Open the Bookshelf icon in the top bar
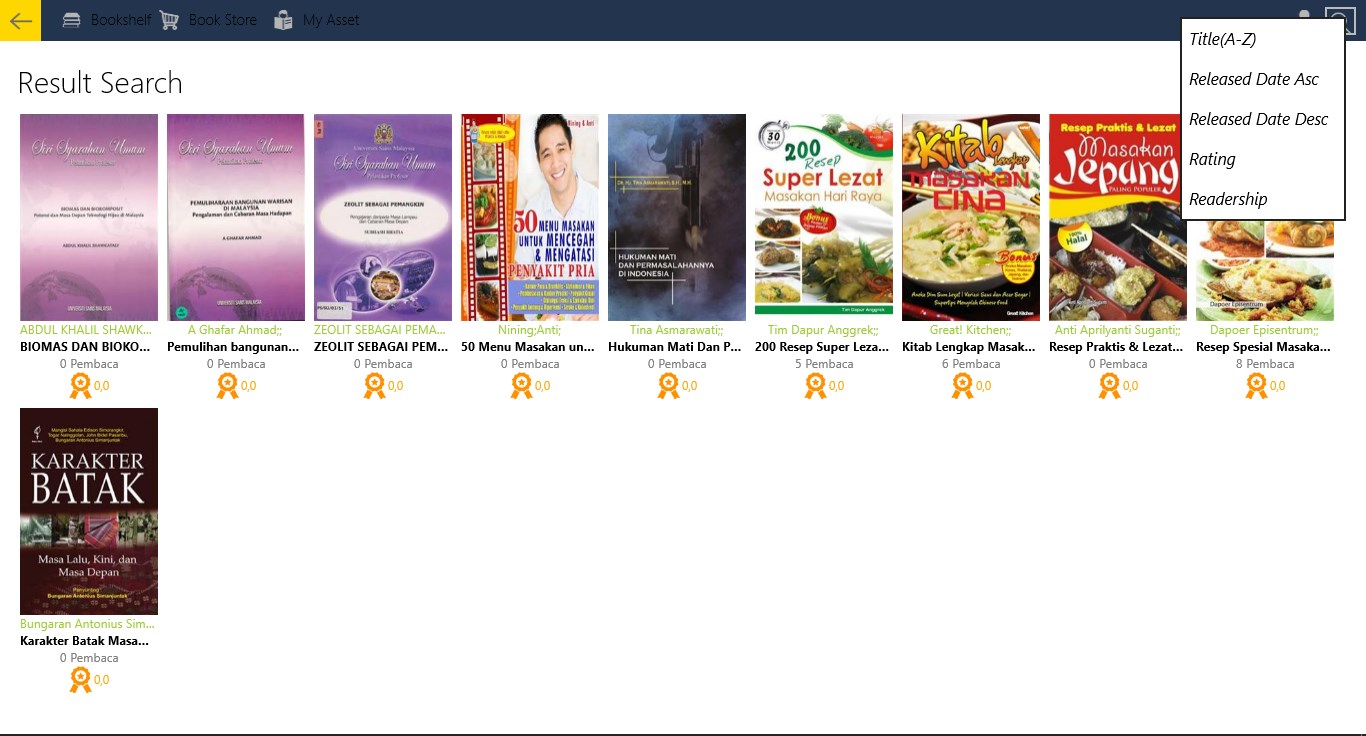 coord(72,20)
